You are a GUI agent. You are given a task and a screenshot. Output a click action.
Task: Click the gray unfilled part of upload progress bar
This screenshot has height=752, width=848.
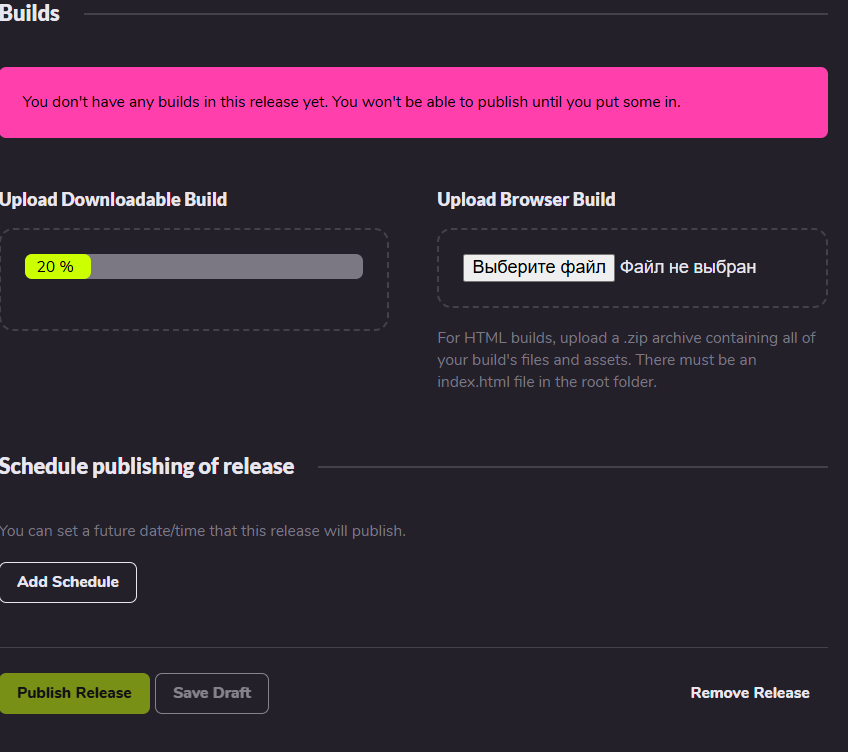click(x=227, y=267)
